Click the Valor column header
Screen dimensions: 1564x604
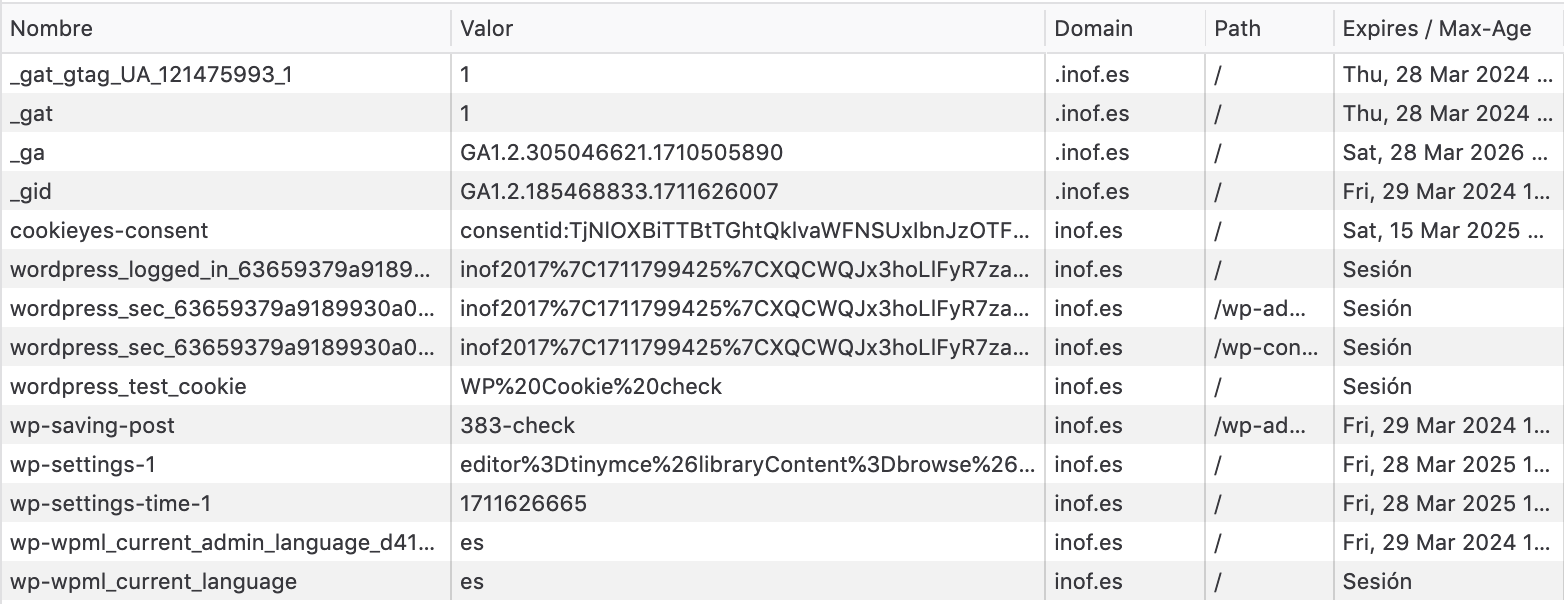pyautogui.click(x=487, y=29)
